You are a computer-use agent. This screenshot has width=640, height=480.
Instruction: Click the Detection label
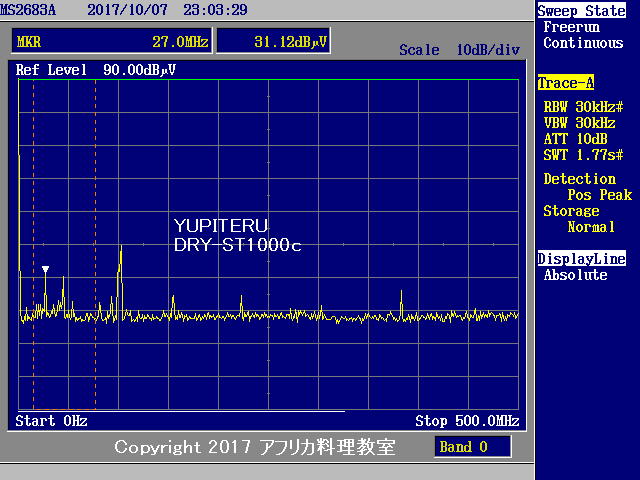[x=580, y=179]
